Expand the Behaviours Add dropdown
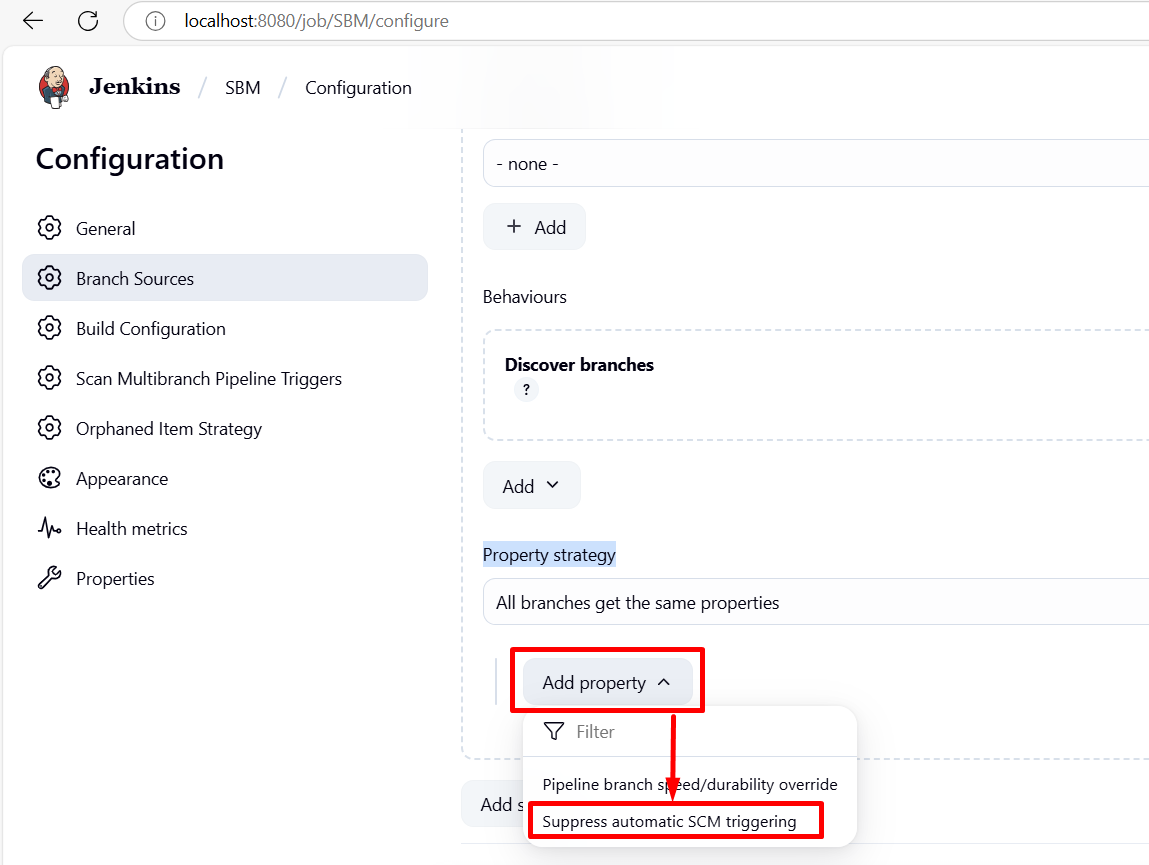This screenshot has width=1149, height=865. (x=531, y=486)
